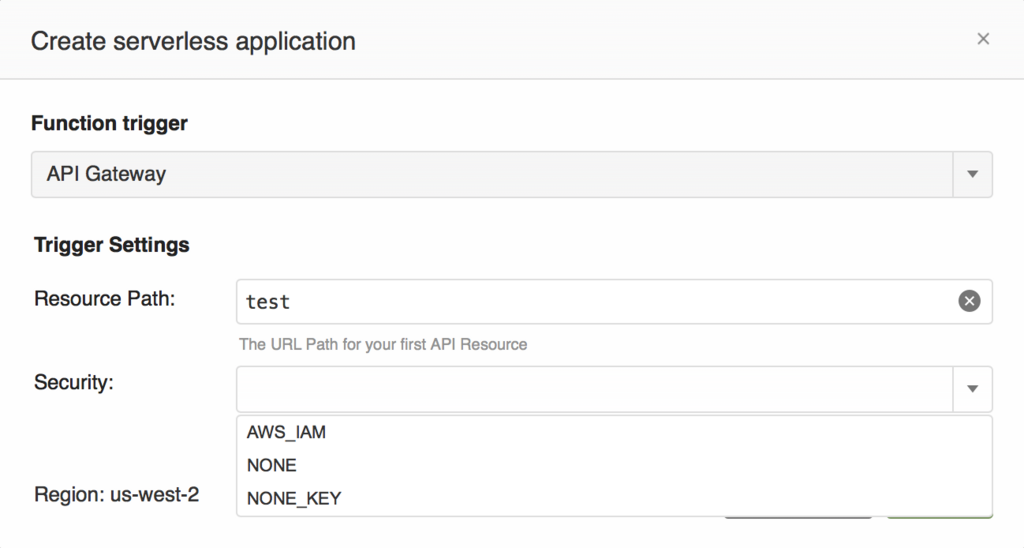Image resolution: width=1024 pixels, height=548 pixels.
Task: Choose NONE security option
Action: point(614,465)
